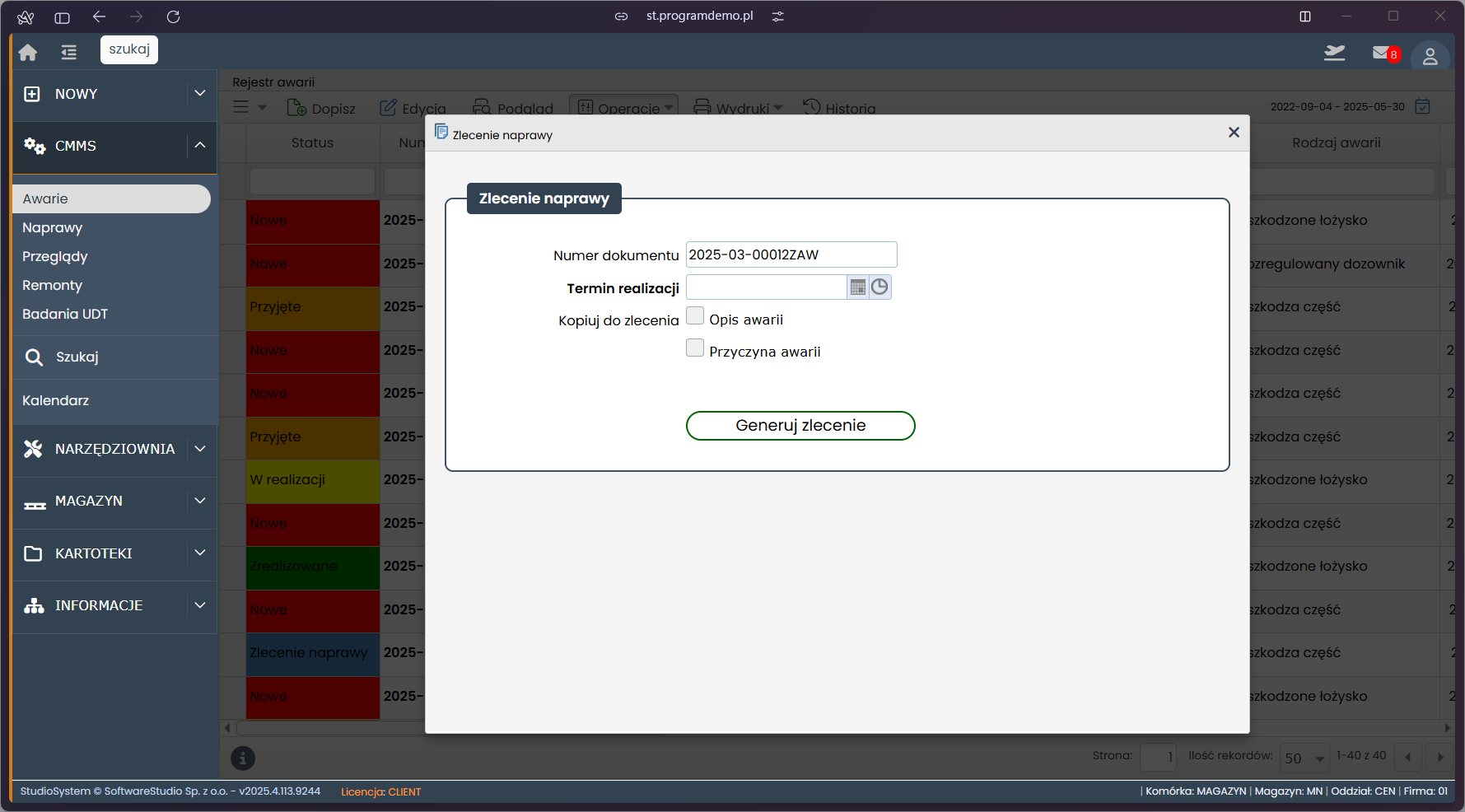1465x812 pixels.
Task: Open the mail notifications icon
Action: click(1381, 54)
